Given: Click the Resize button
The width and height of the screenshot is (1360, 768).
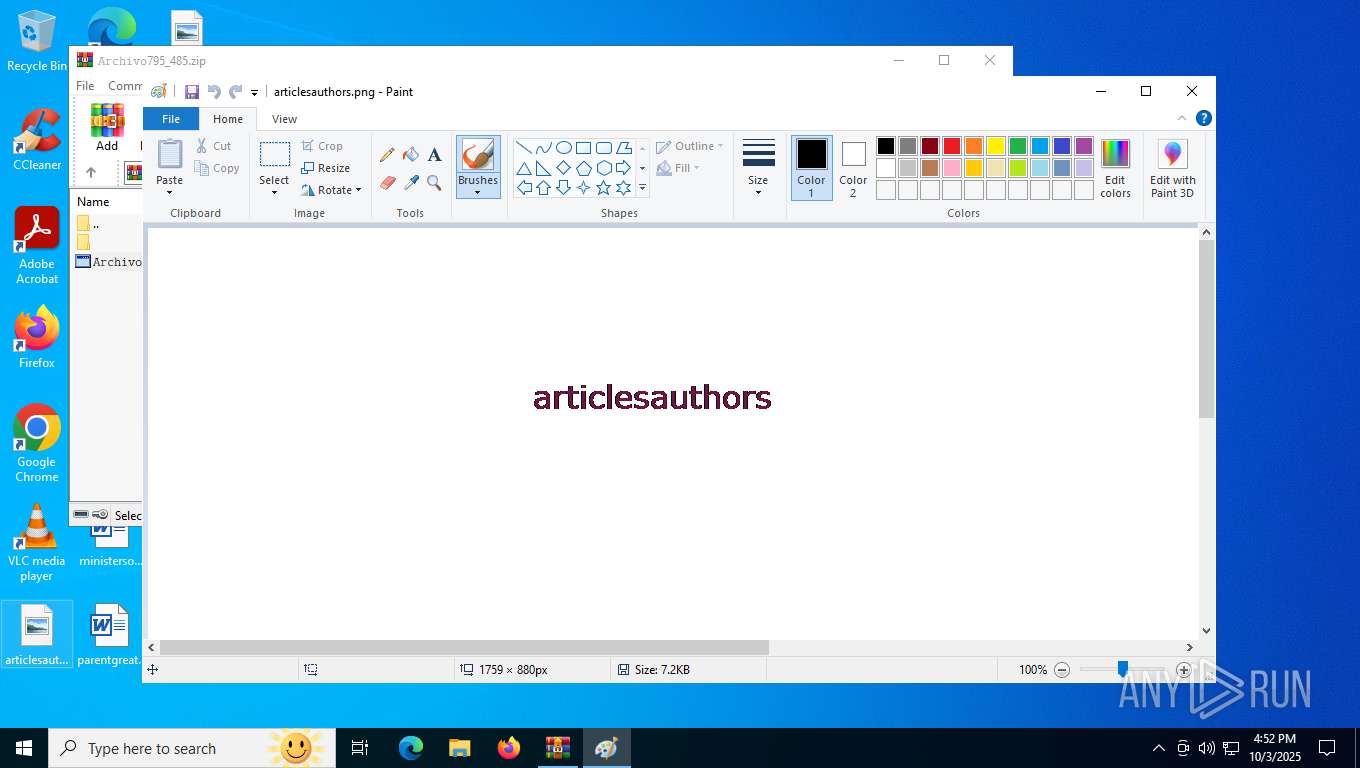Looking at the screenshot, I should (x=326, y=168).
